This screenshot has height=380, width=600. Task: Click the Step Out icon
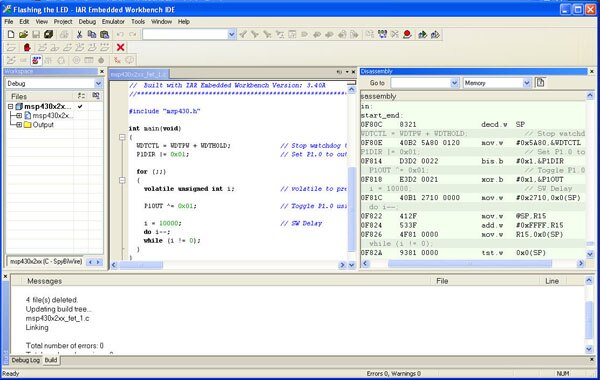coord(68,47)
